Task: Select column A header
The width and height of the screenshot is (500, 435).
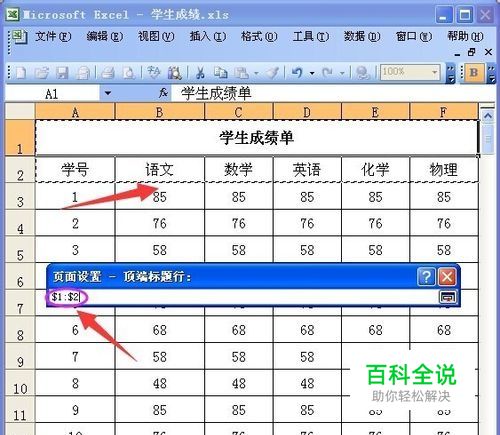Action: click(75, 112)
